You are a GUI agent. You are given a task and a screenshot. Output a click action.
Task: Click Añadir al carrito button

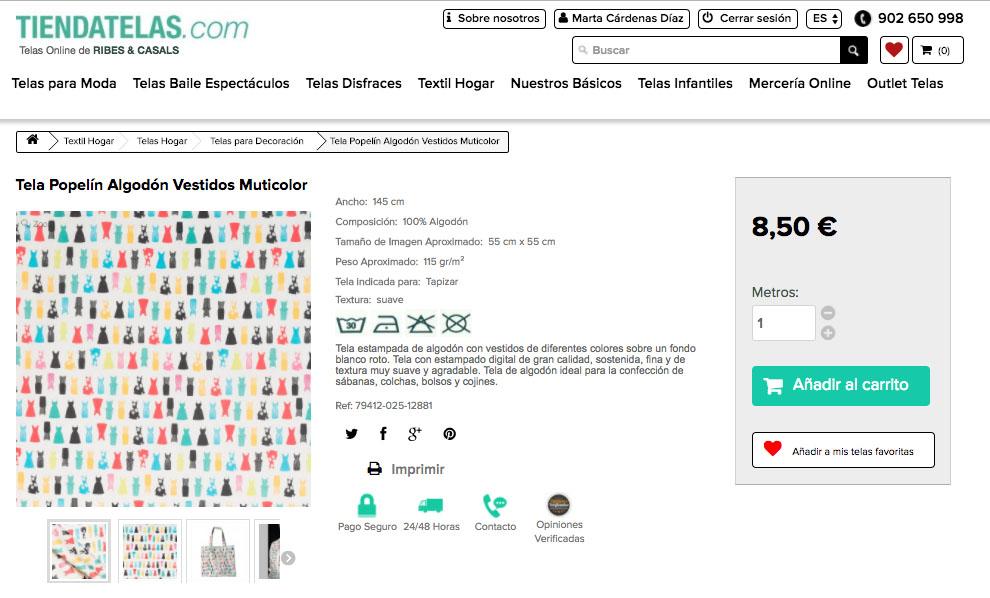coord(841,385)
